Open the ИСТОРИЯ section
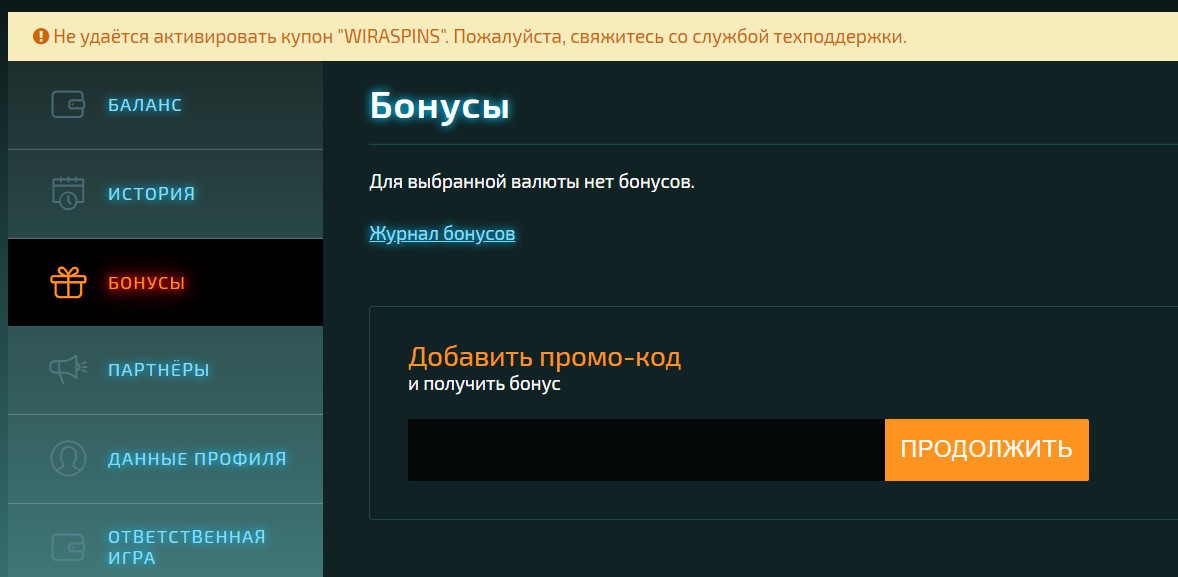Screen dimensions: 1178x577 pyautogui.click(x=148, y=194)
